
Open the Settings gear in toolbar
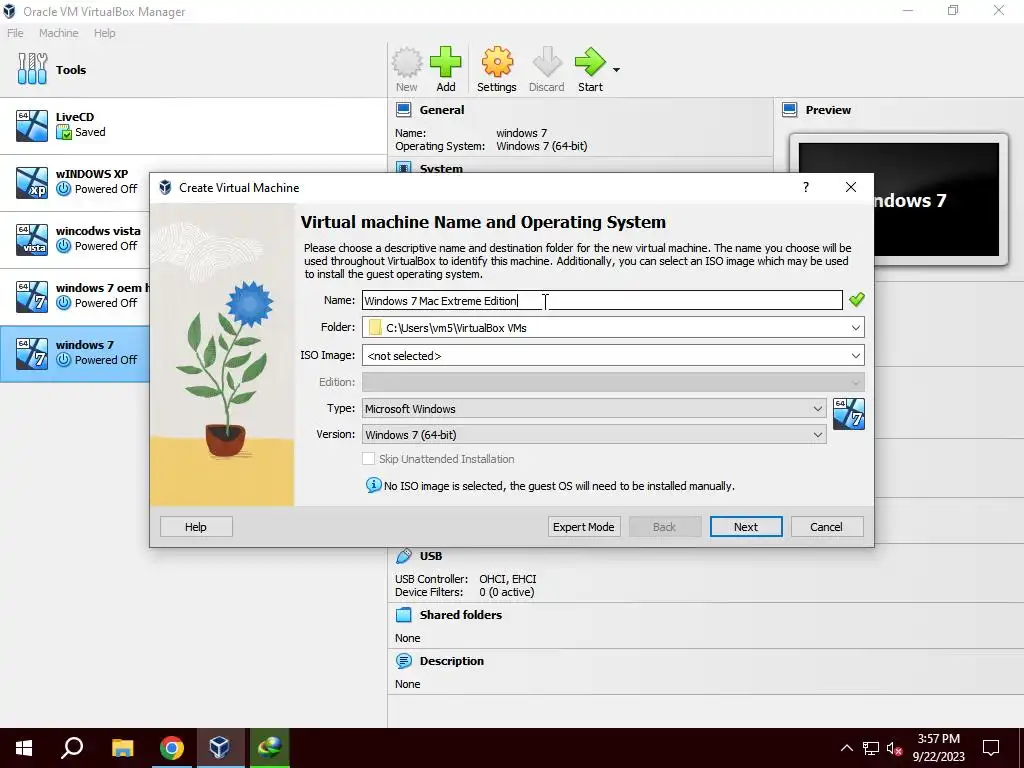(x=496, y=69)
